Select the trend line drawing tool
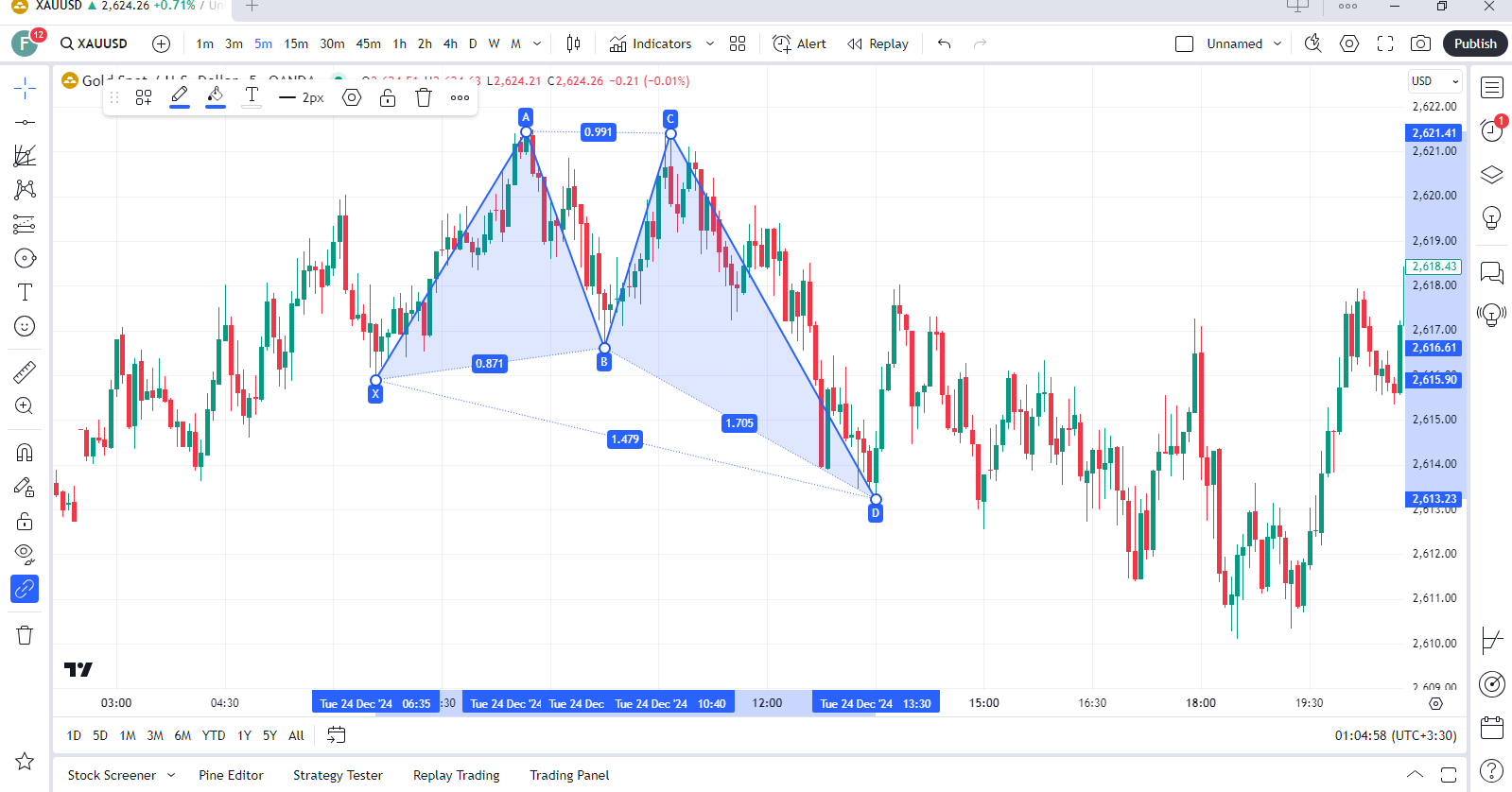Viewport: 1512px width, 792px height. tap(25, 122)
